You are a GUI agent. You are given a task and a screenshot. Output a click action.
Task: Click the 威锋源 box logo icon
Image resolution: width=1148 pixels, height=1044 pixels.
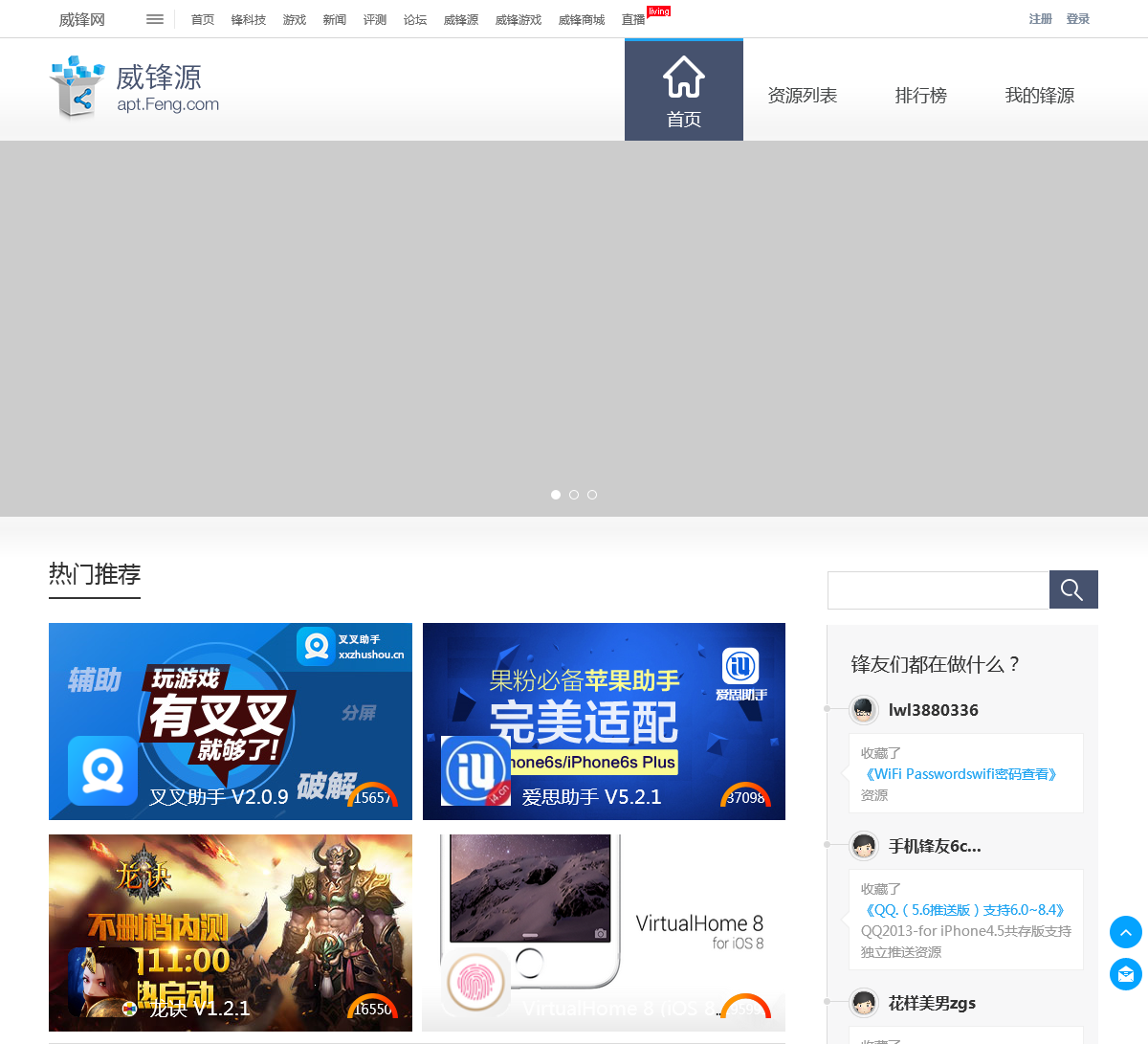tap(77, 87)
